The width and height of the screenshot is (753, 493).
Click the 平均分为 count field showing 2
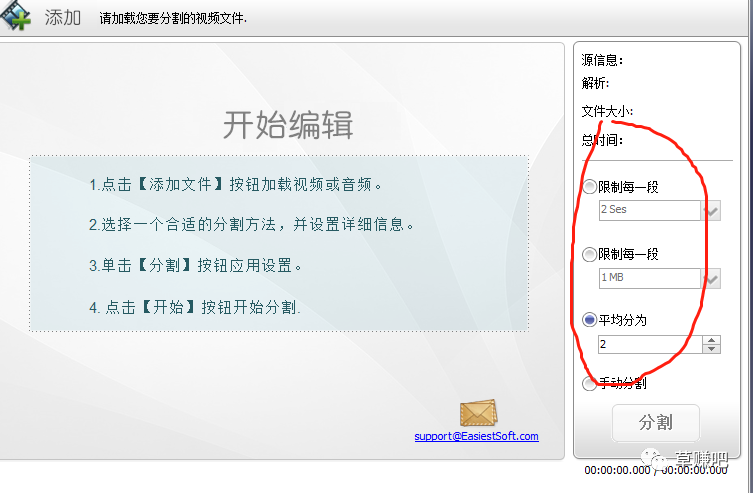650,344
